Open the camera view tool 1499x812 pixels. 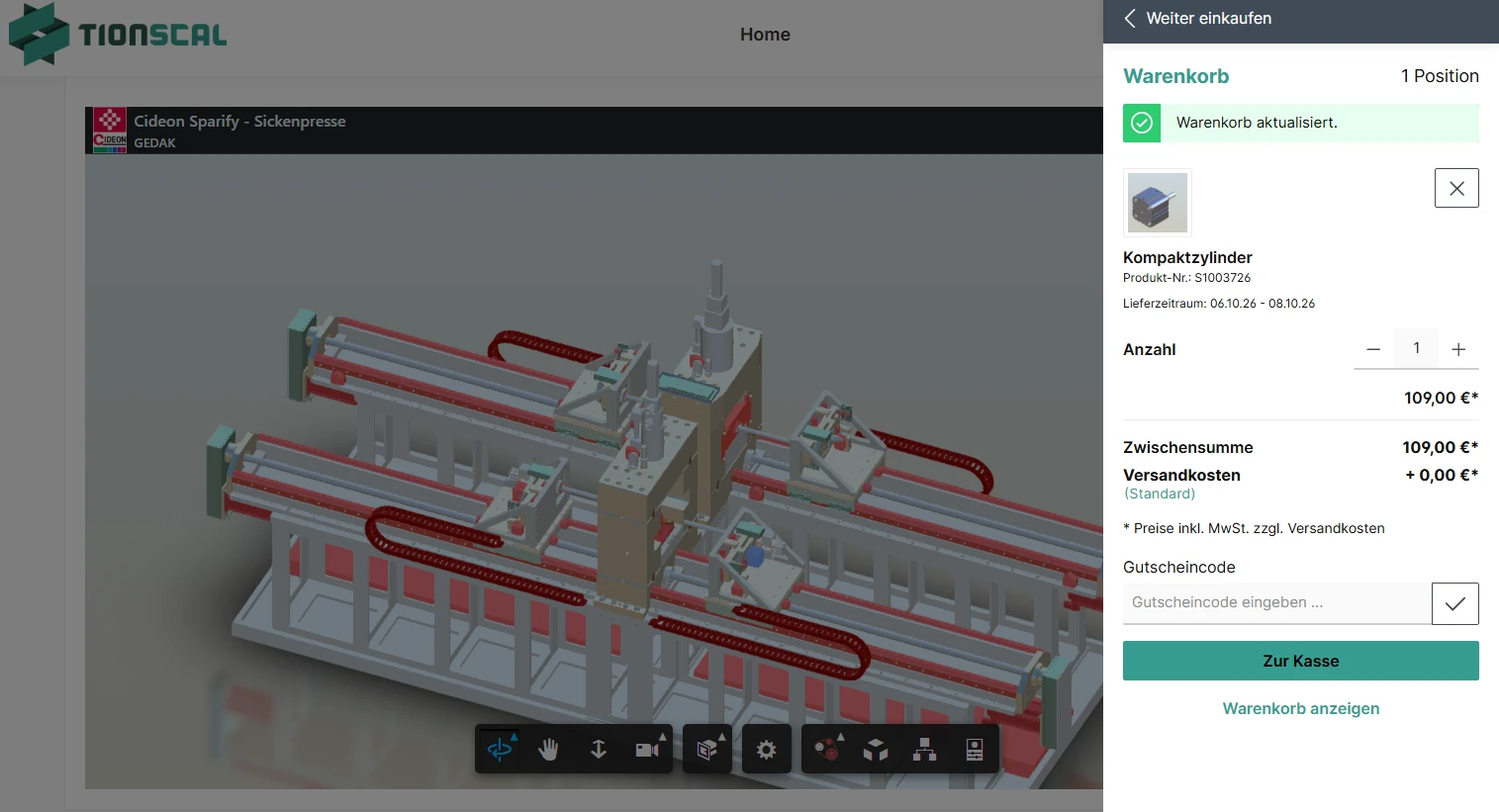pyautogui.click(x=647, y=750)
